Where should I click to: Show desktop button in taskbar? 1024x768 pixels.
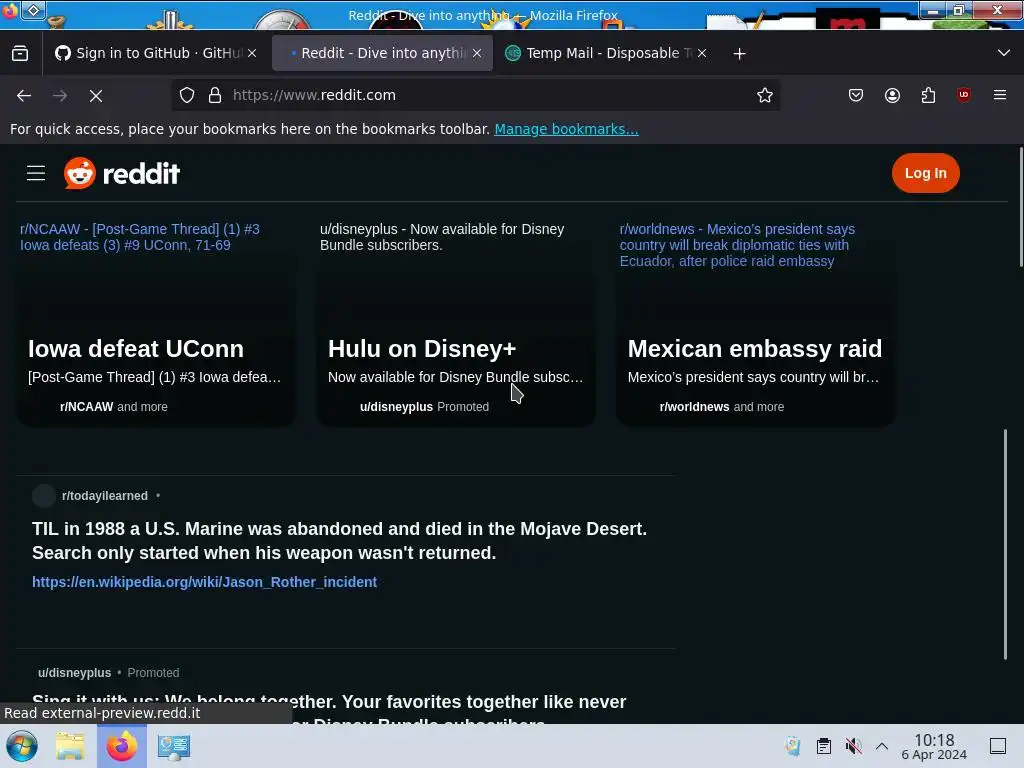(998, 746)
